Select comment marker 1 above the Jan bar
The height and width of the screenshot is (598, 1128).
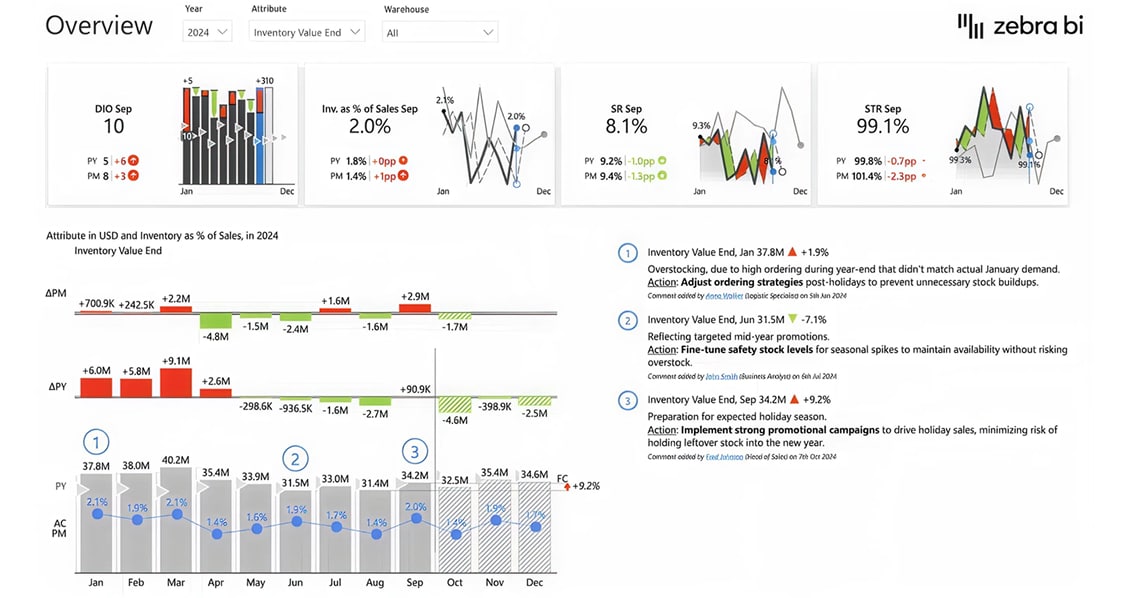click(x=96, y=441)
